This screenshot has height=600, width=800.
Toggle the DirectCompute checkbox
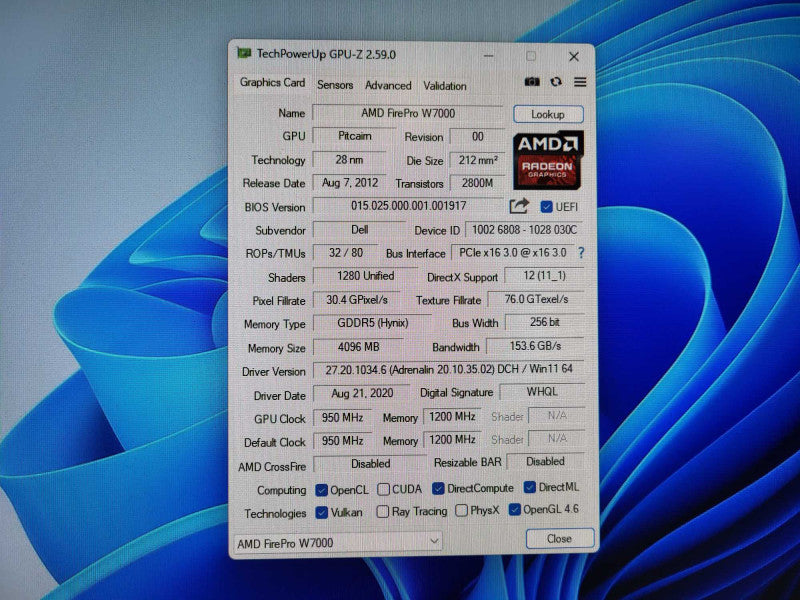tap(438, 488)
